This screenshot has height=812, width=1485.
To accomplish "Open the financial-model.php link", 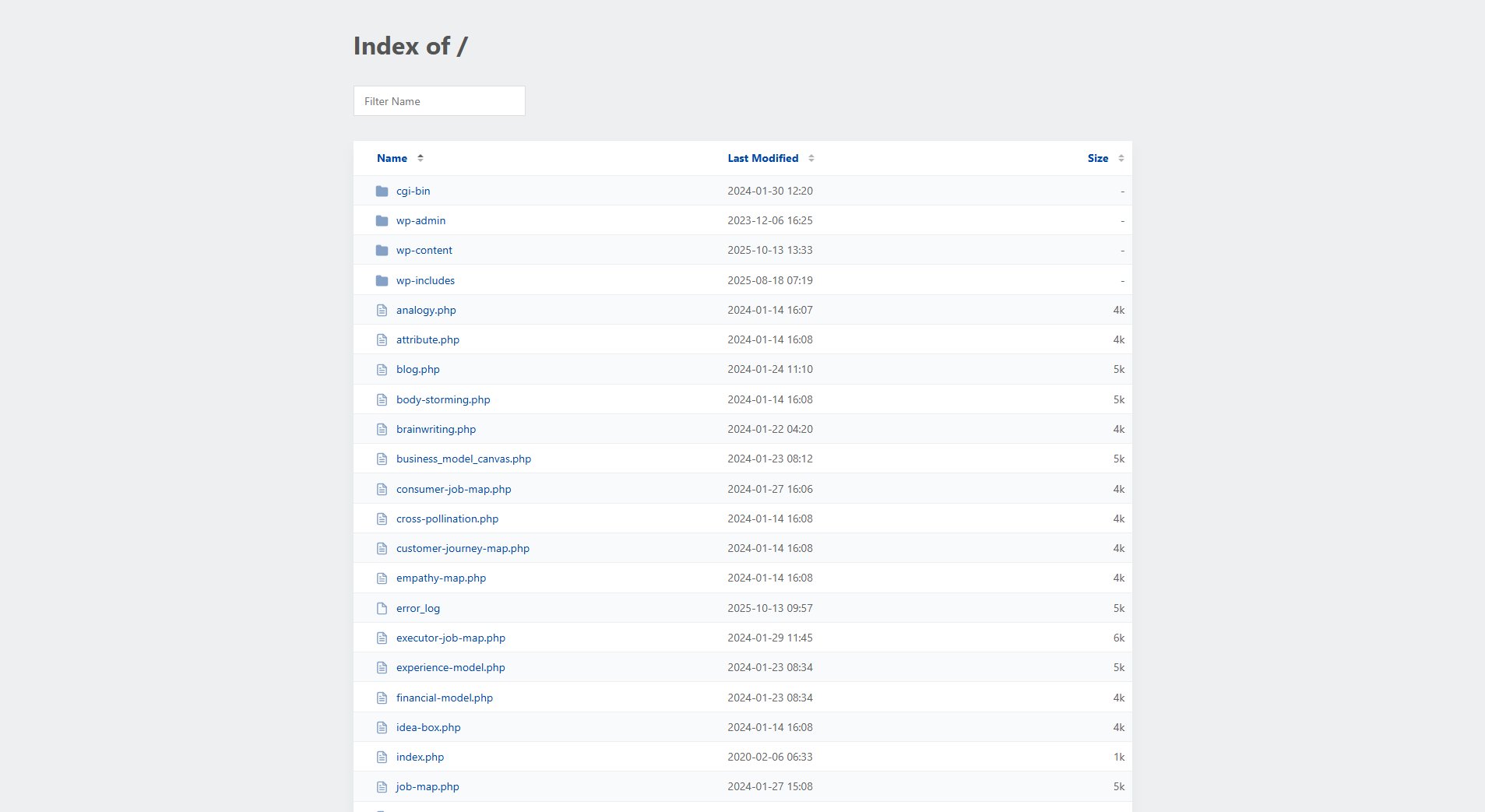I will coord(444,698).
